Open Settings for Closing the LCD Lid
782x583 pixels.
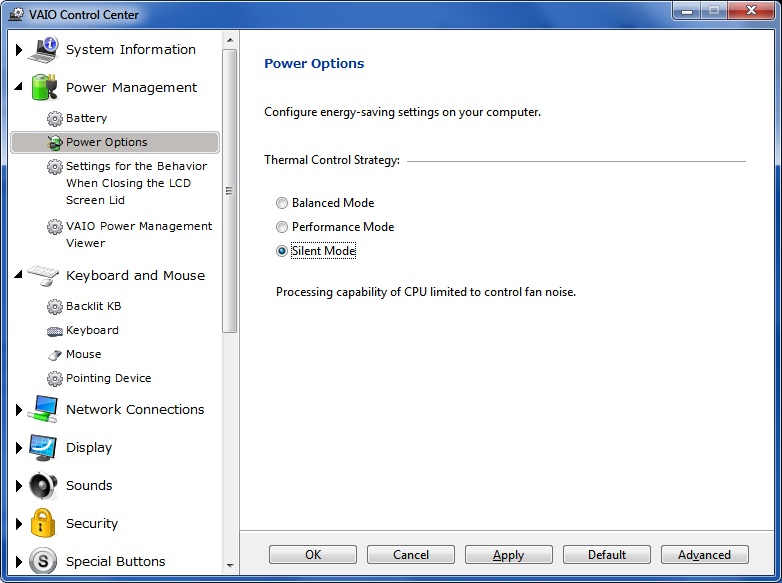click(x=136, y=183)
